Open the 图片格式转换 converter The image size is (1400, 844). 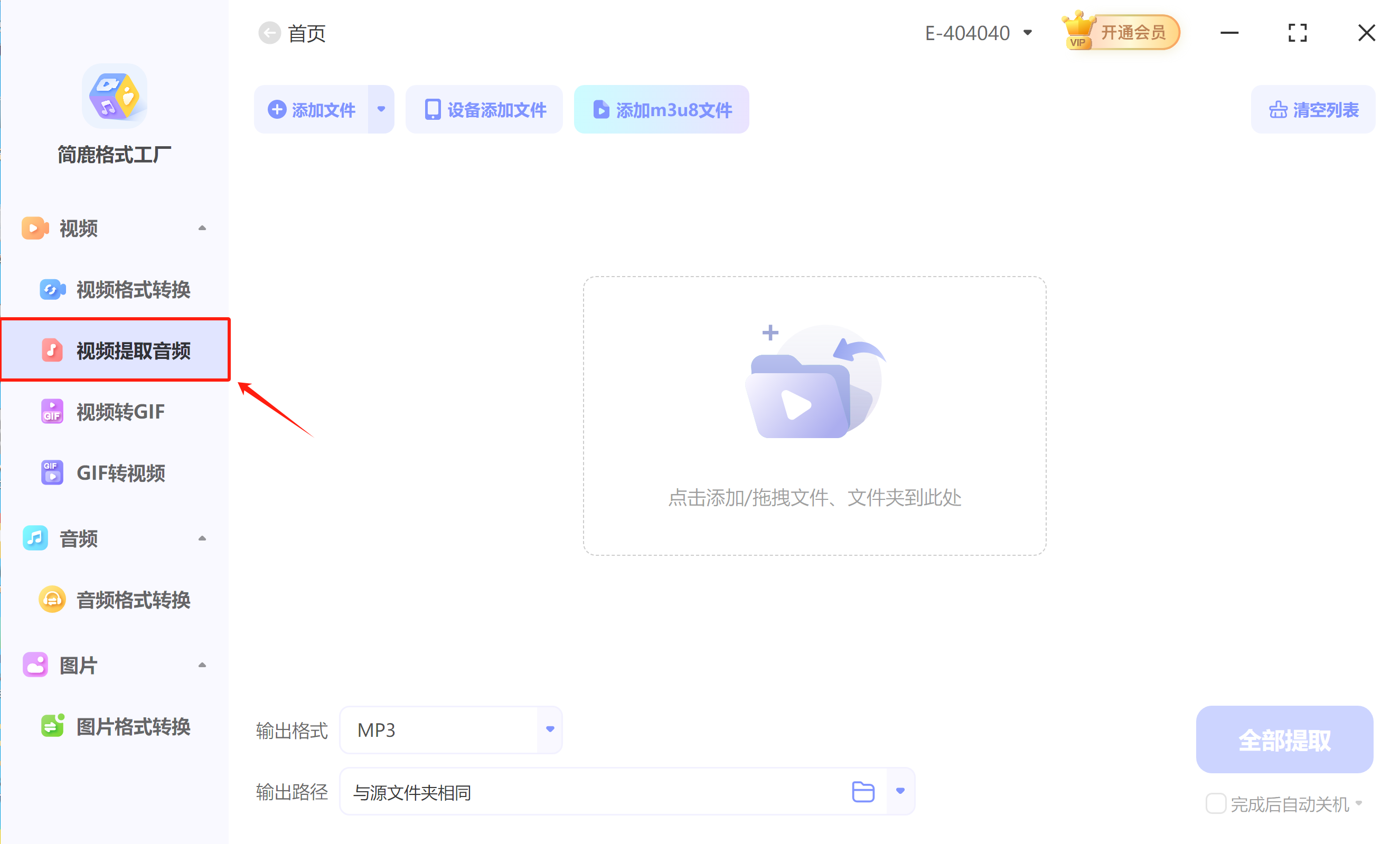pyautogui.click(x=133, y=726)
